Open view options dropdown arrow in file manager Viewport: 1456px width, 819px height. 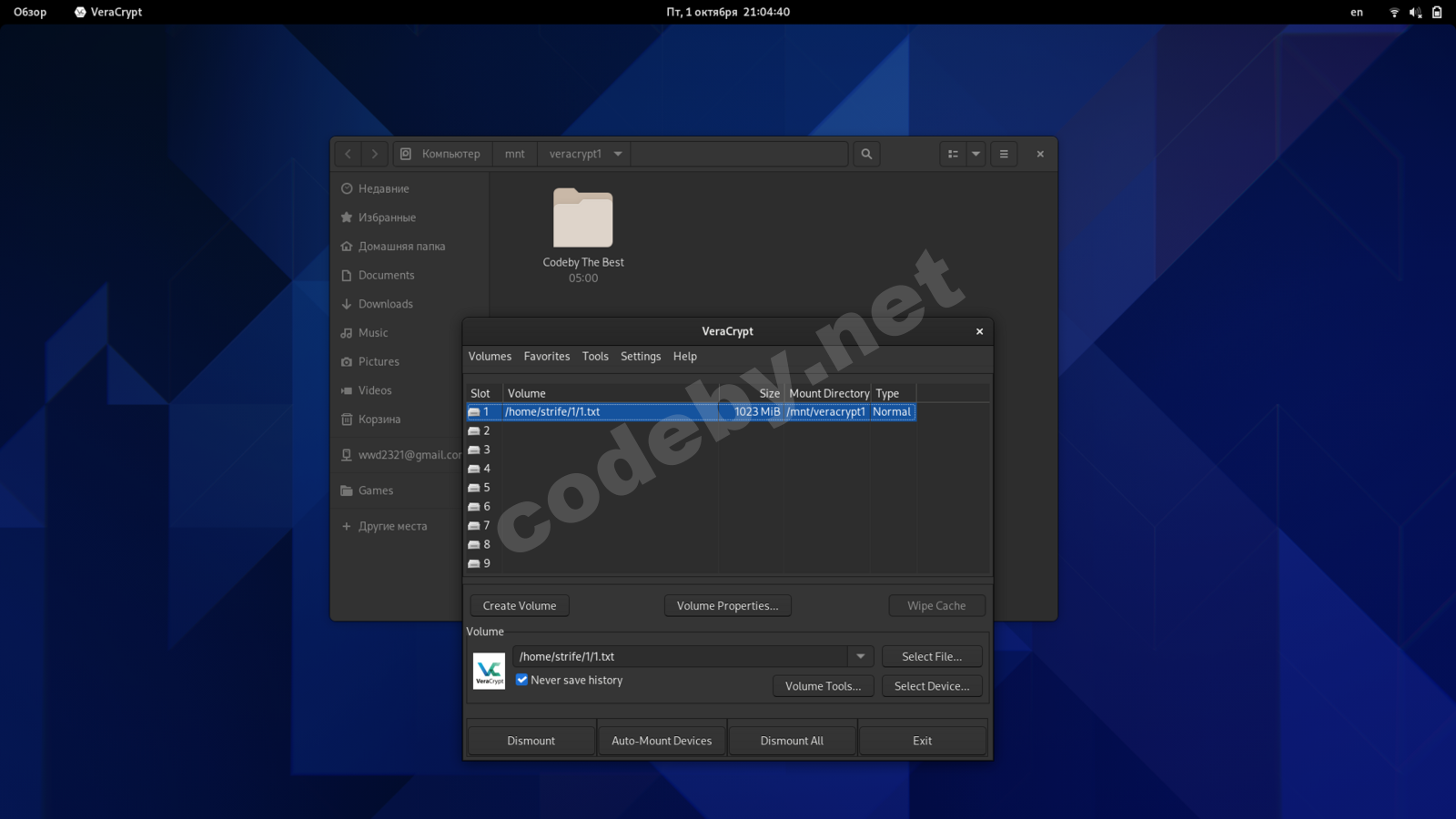click(x=976, y=154)
